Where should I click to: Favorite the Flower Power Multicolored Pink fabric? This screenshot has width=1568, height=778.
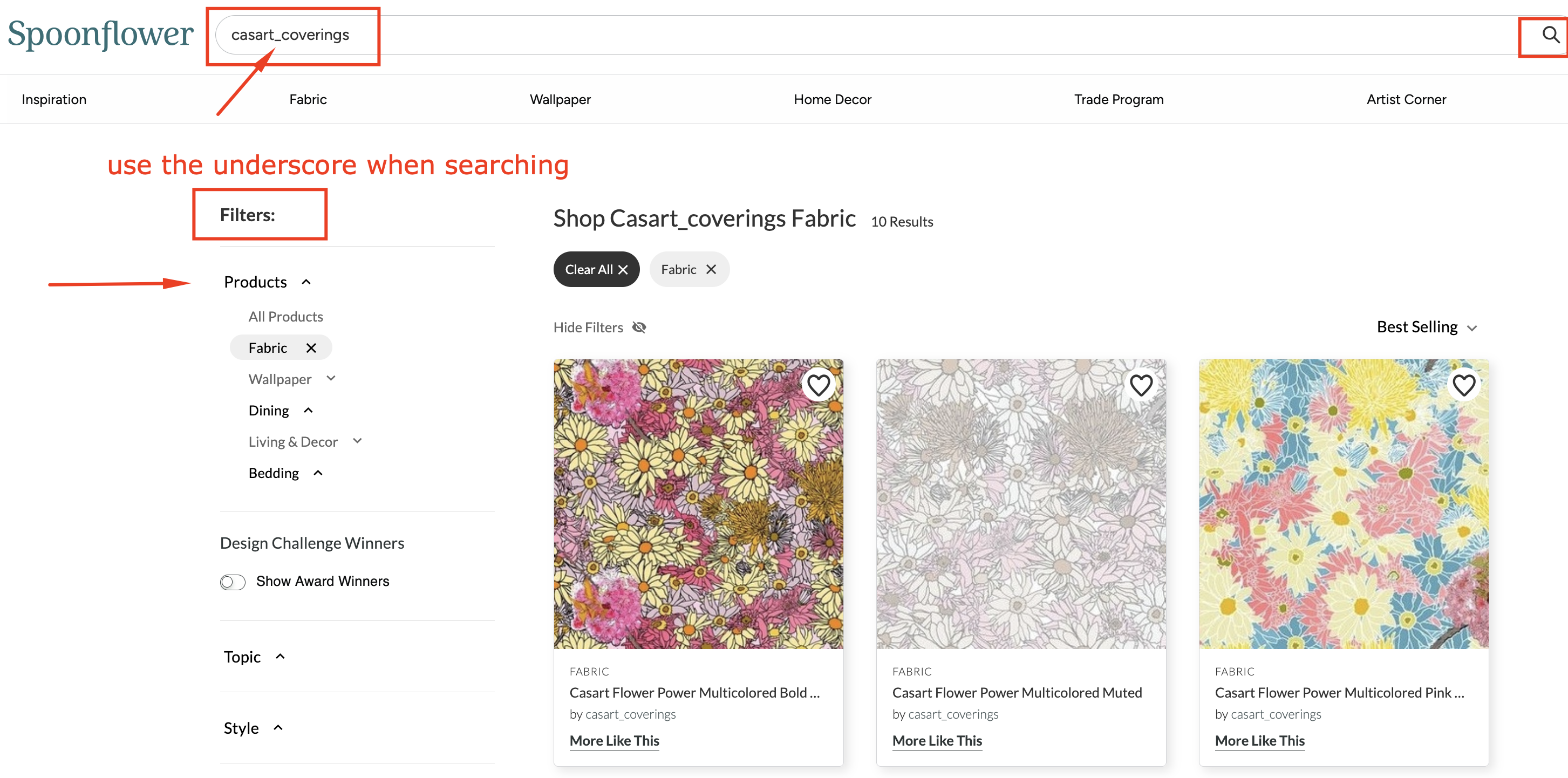coord(1463,385)
